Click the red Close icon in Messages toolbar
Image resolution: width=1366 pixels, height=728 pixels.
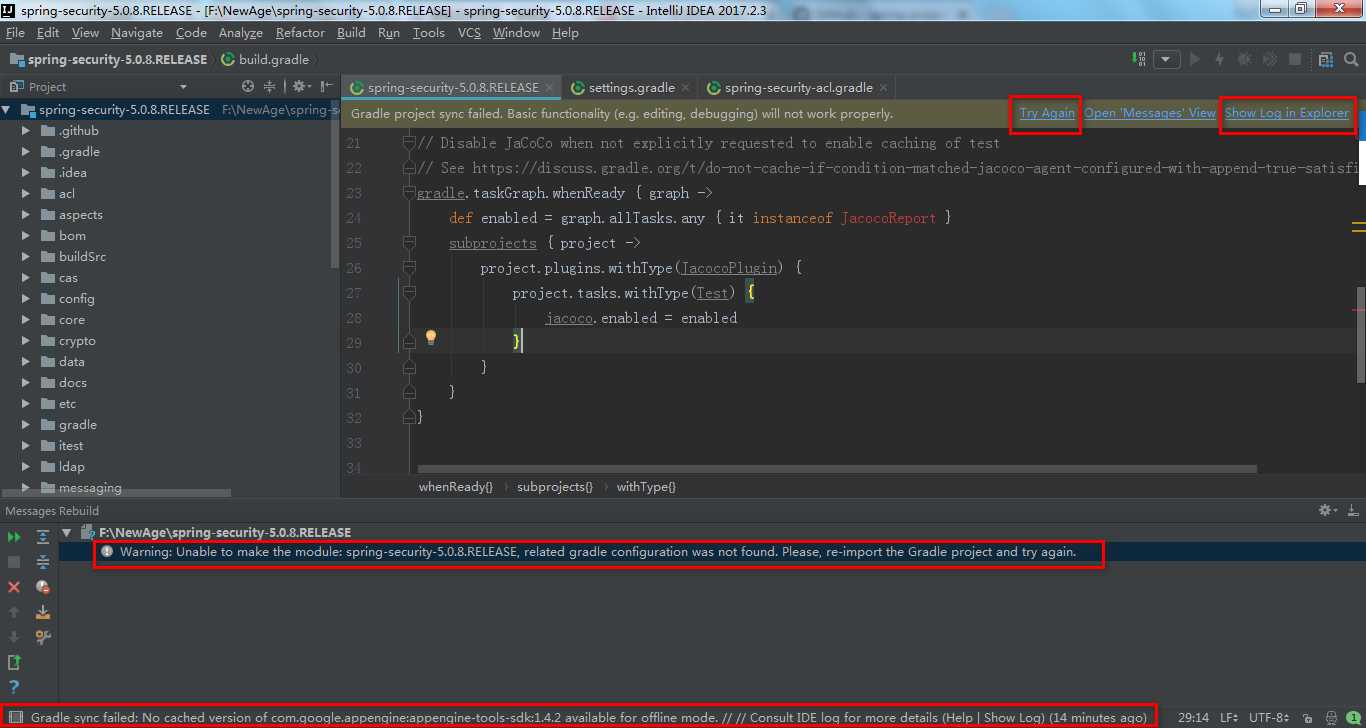[x=14, y=587]
